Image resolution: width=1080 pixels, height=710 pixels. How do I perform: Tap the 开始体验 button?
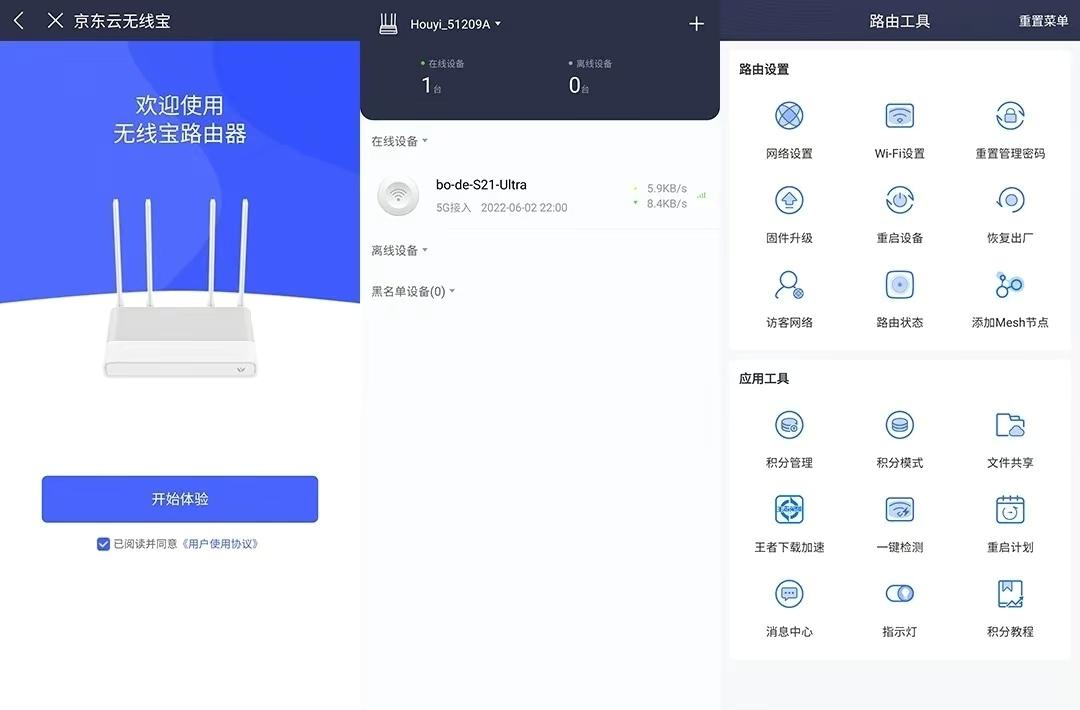click(x=180, y=499)
